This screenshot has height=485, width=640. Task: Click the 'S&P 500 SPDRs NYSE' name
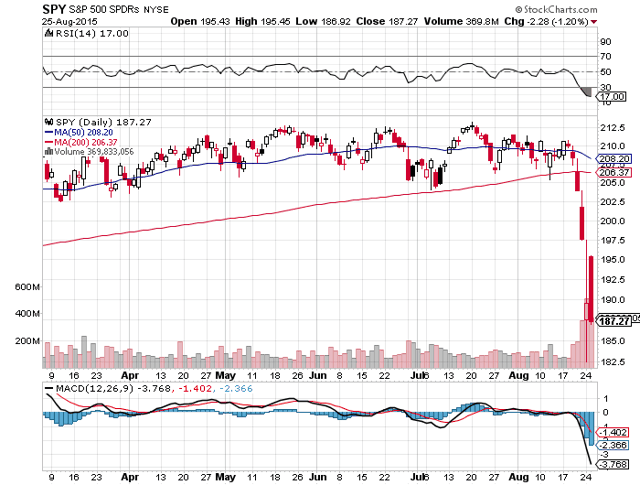(x=118, y=9)
